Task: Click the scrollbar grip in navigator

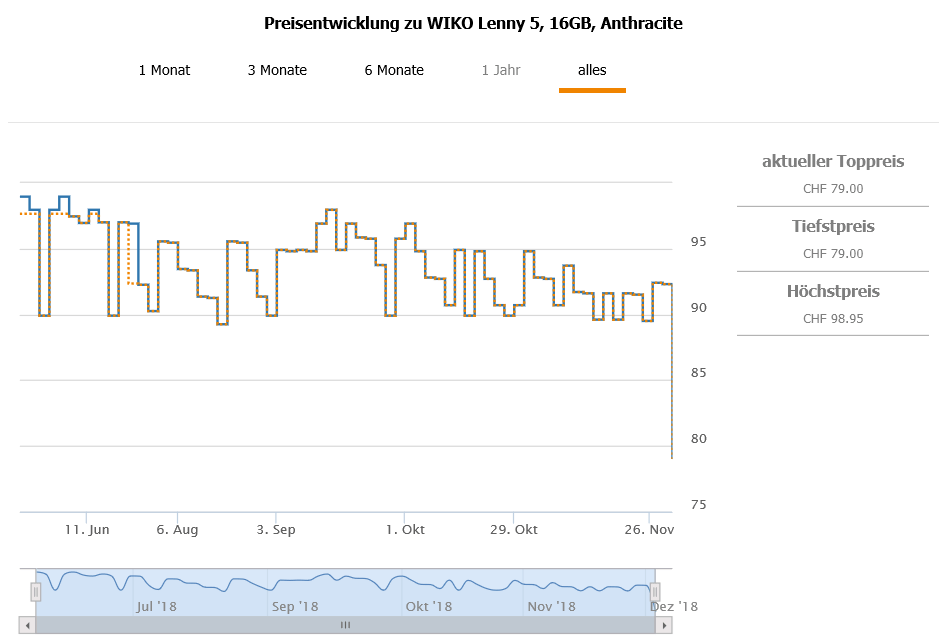Action: pos(345,625)
